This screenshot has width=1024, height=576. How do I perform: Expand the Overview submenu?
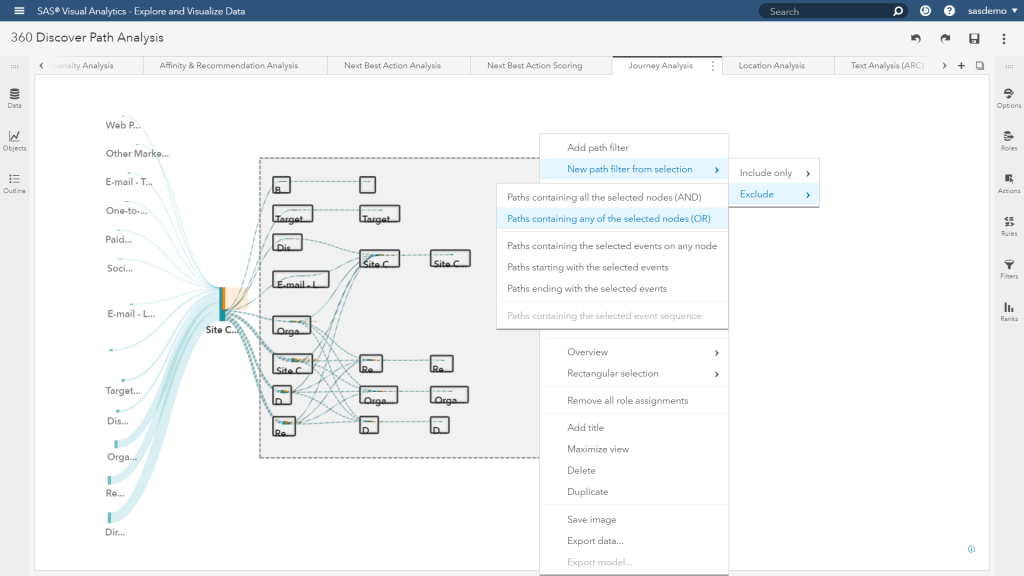(633, 352)
